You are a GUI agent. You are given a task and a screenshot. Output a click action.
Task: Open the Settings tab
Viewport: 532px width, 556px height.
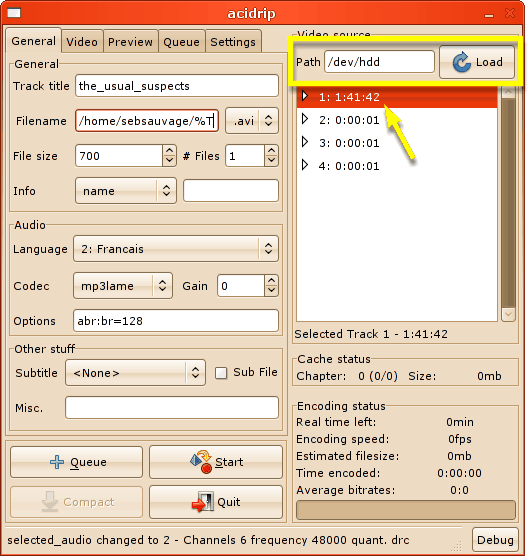[x=233, y=42]
